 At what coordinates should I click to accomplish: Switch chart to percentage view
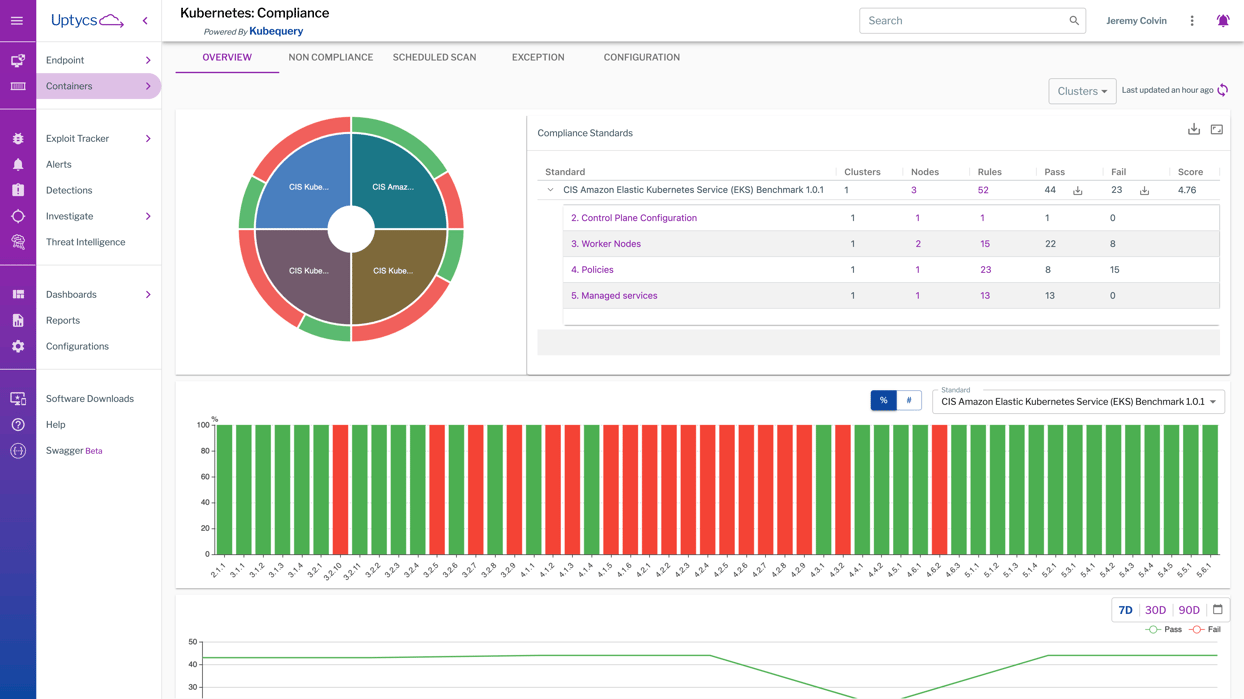(x=883, y=400)
